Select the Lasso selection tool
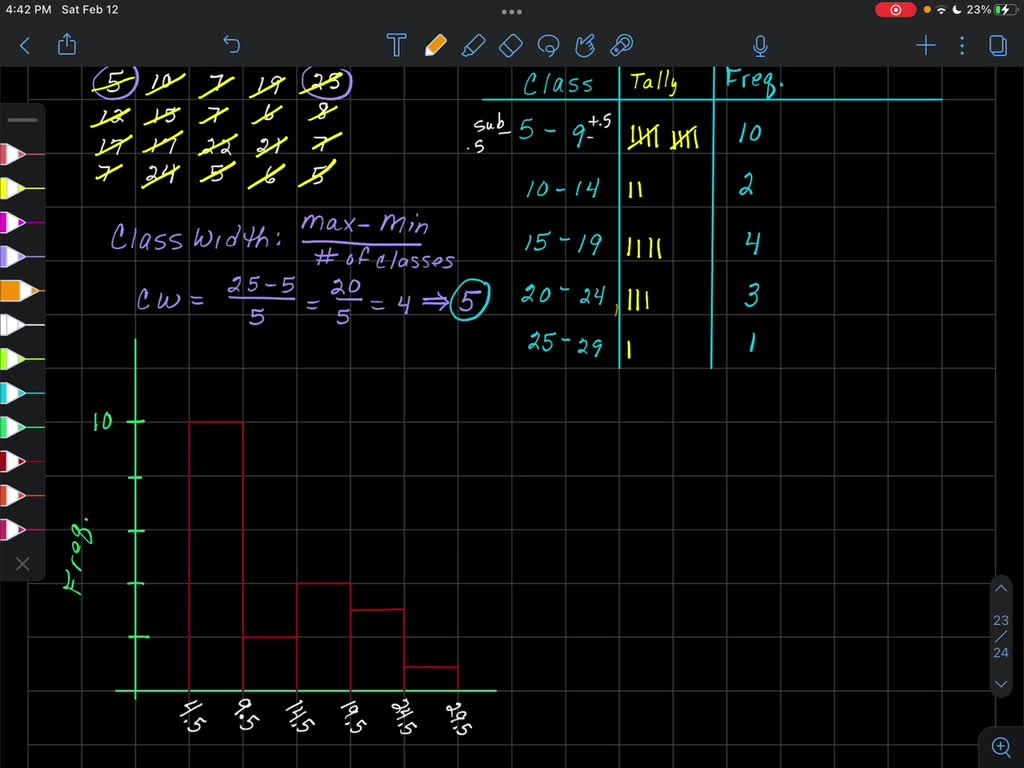 click(547, 45)
